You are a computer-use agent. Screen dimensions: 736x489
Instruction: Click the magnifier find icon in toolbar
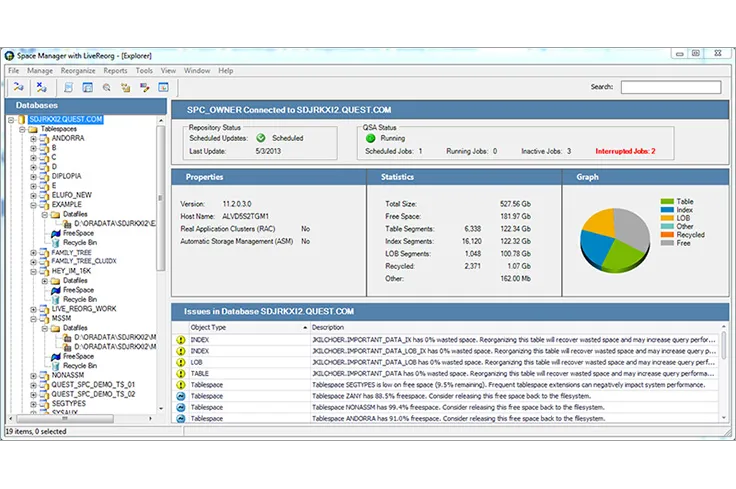tap(107, 88)
